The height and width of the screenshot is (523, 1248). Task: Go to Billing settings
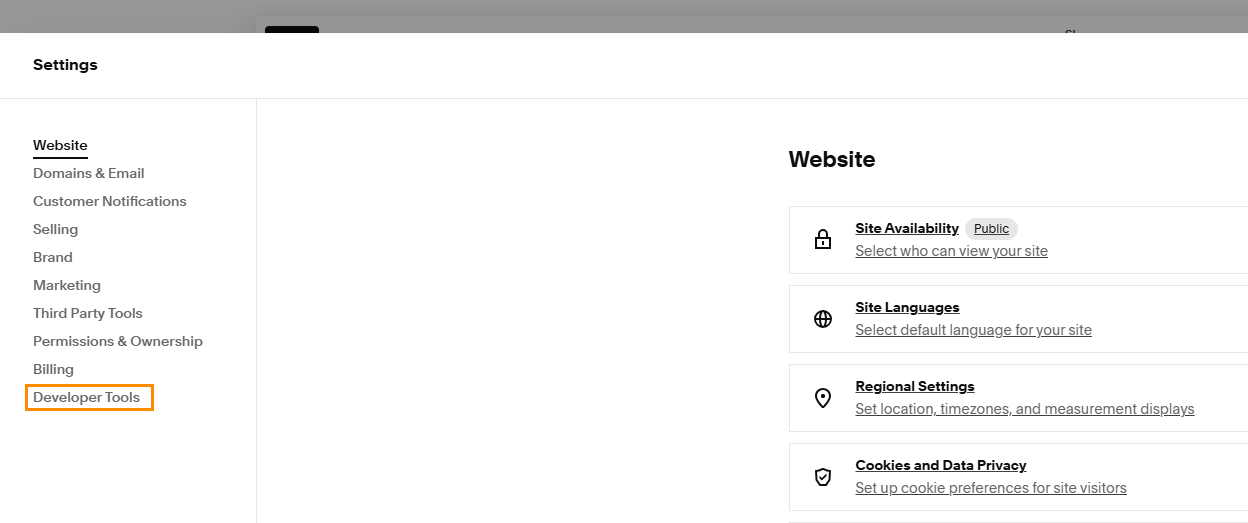[53, 369]
